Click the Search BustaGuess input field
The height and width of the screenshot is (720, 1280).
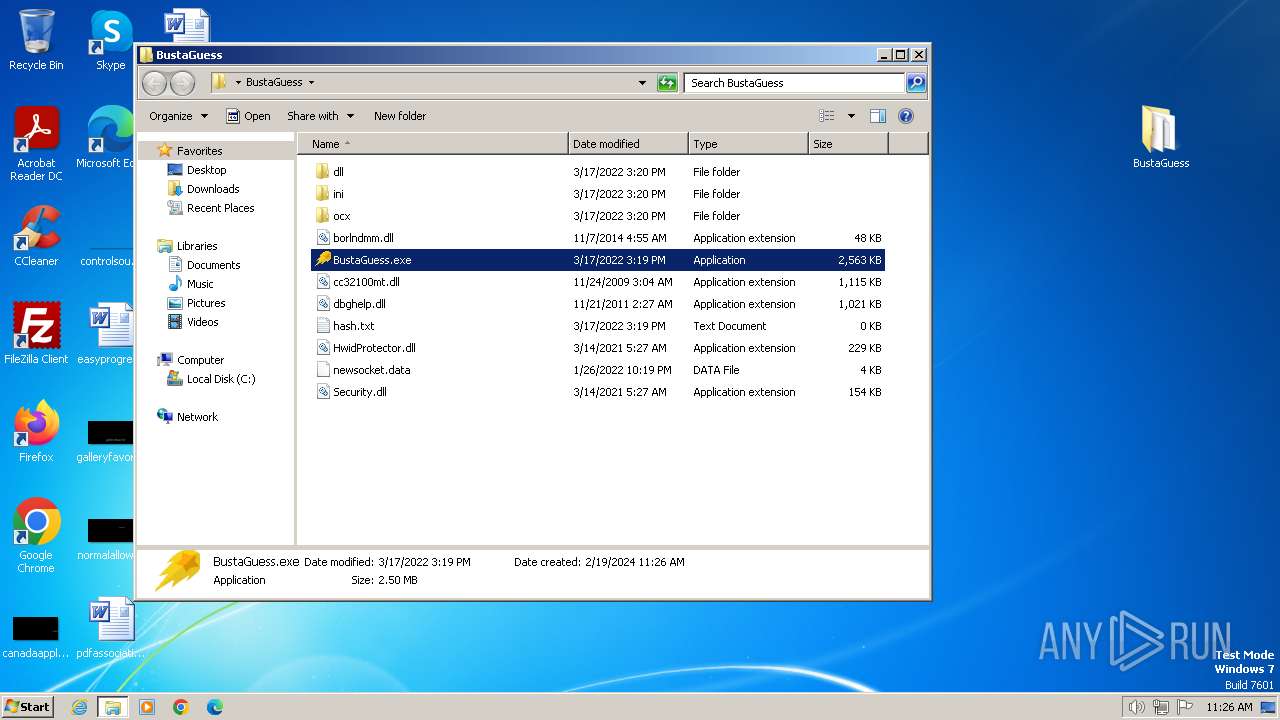794,83
